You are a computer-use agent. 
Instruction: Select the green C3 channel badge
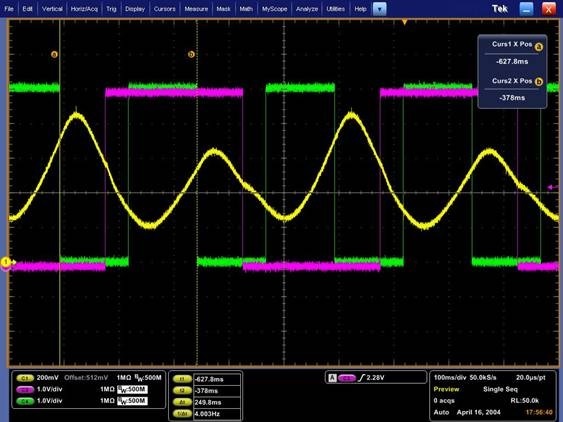(25, 401)
